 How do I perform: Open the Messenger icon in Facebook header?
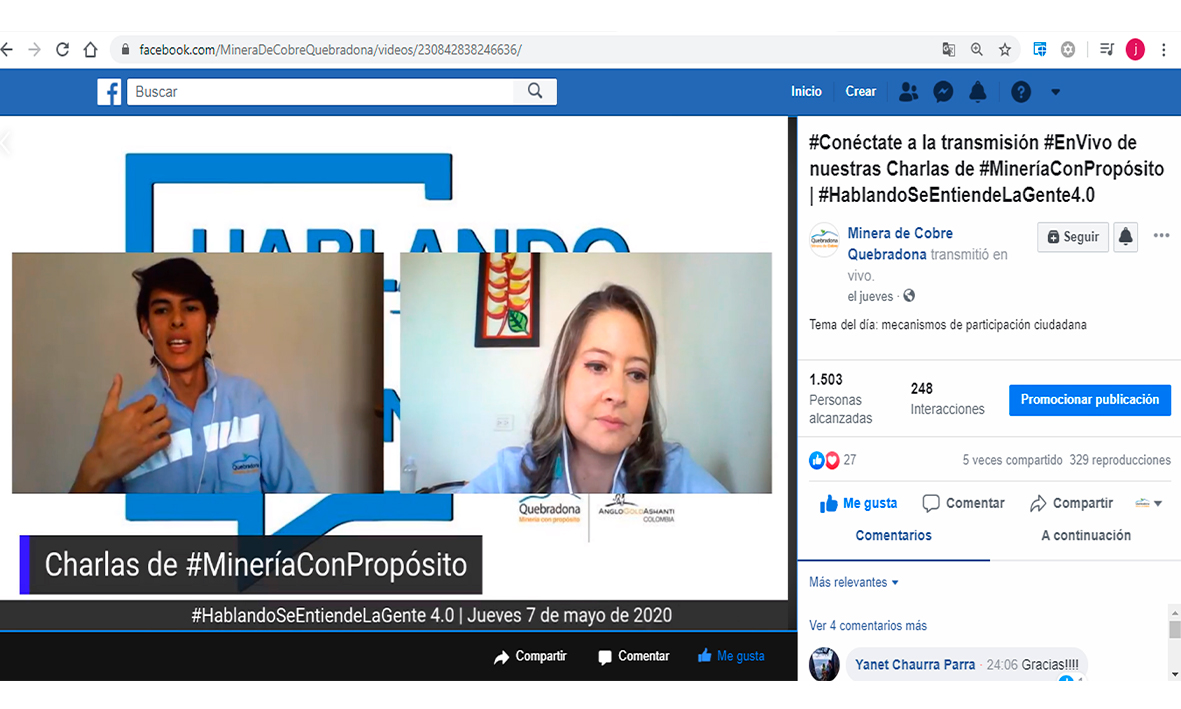tap(943, 92)
